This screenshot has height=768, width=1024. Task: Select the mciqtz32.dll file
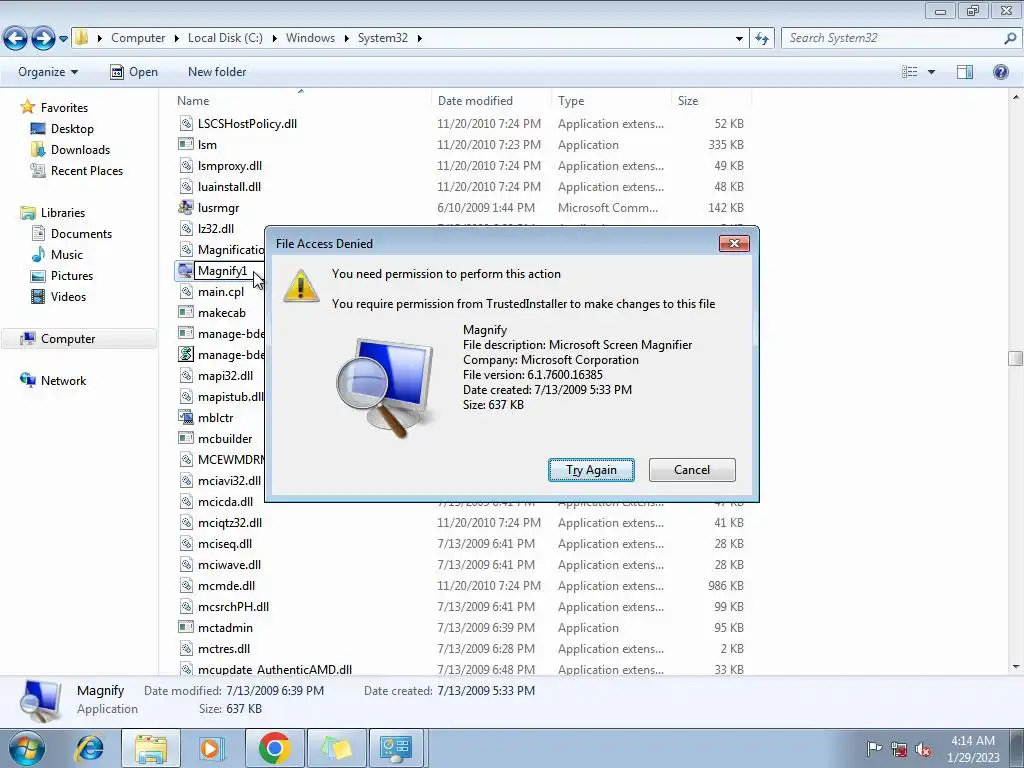click(230, 523)
